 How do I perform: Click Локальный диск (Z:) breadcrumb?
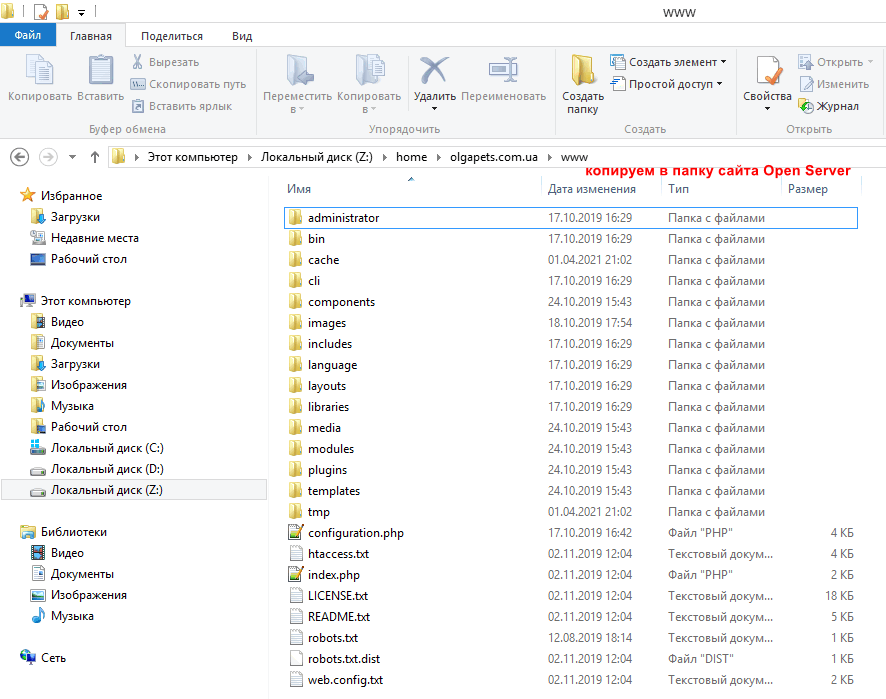[316, 157]
